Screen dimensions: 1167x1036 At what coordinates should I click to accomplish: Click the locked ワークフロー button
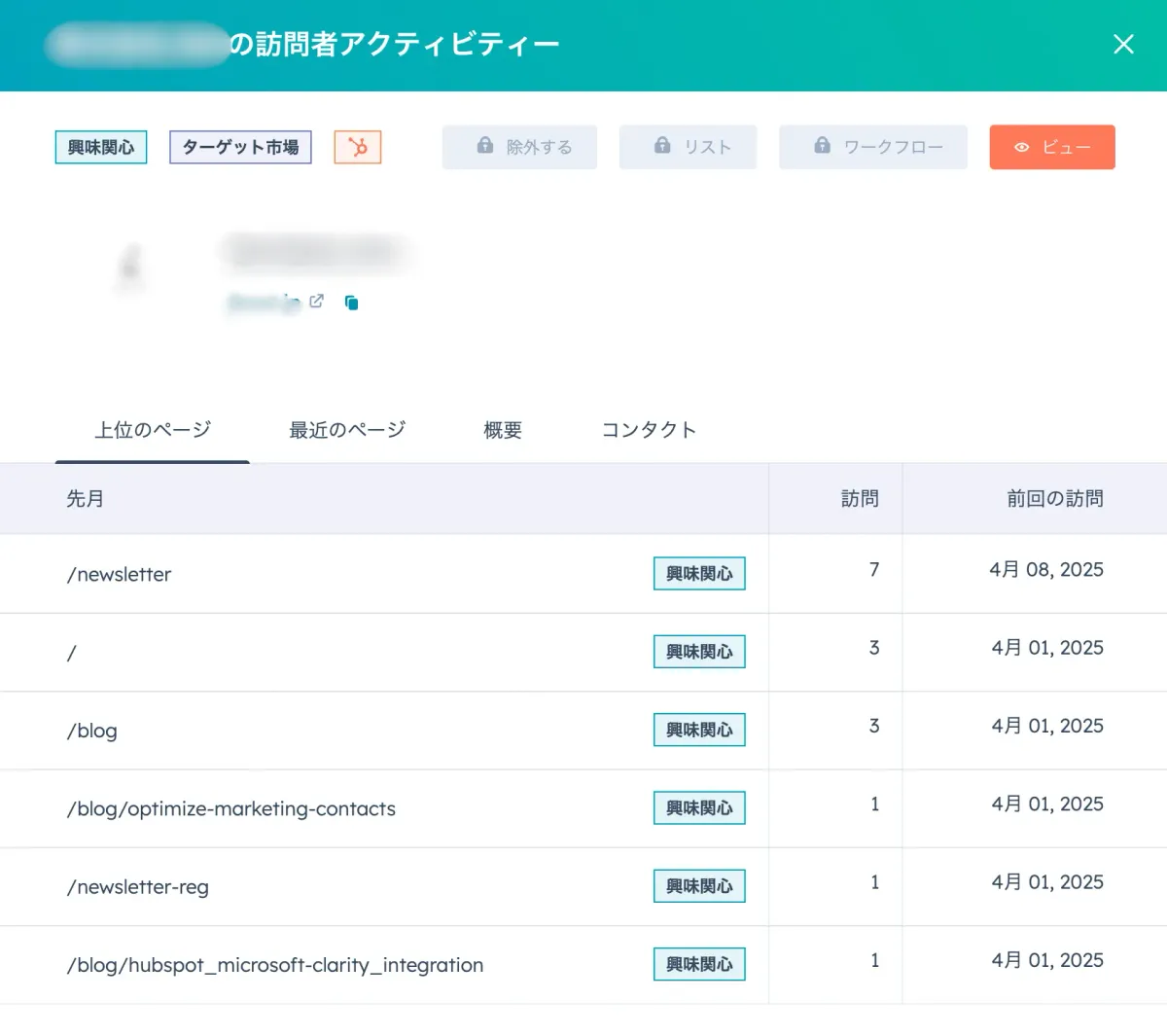(872, 147)
